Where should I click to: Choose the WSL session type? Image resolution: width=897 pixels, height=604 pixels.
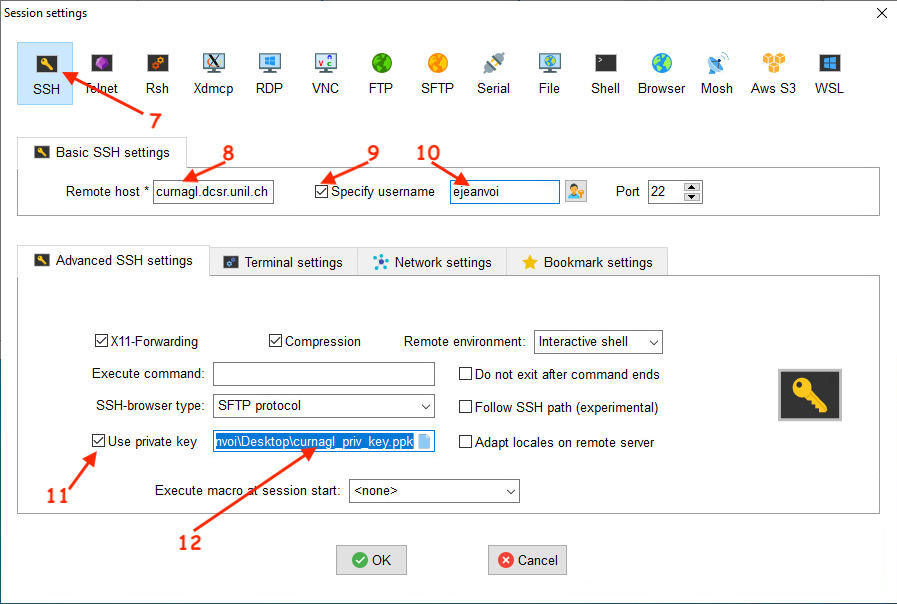(x=829, y=73)
